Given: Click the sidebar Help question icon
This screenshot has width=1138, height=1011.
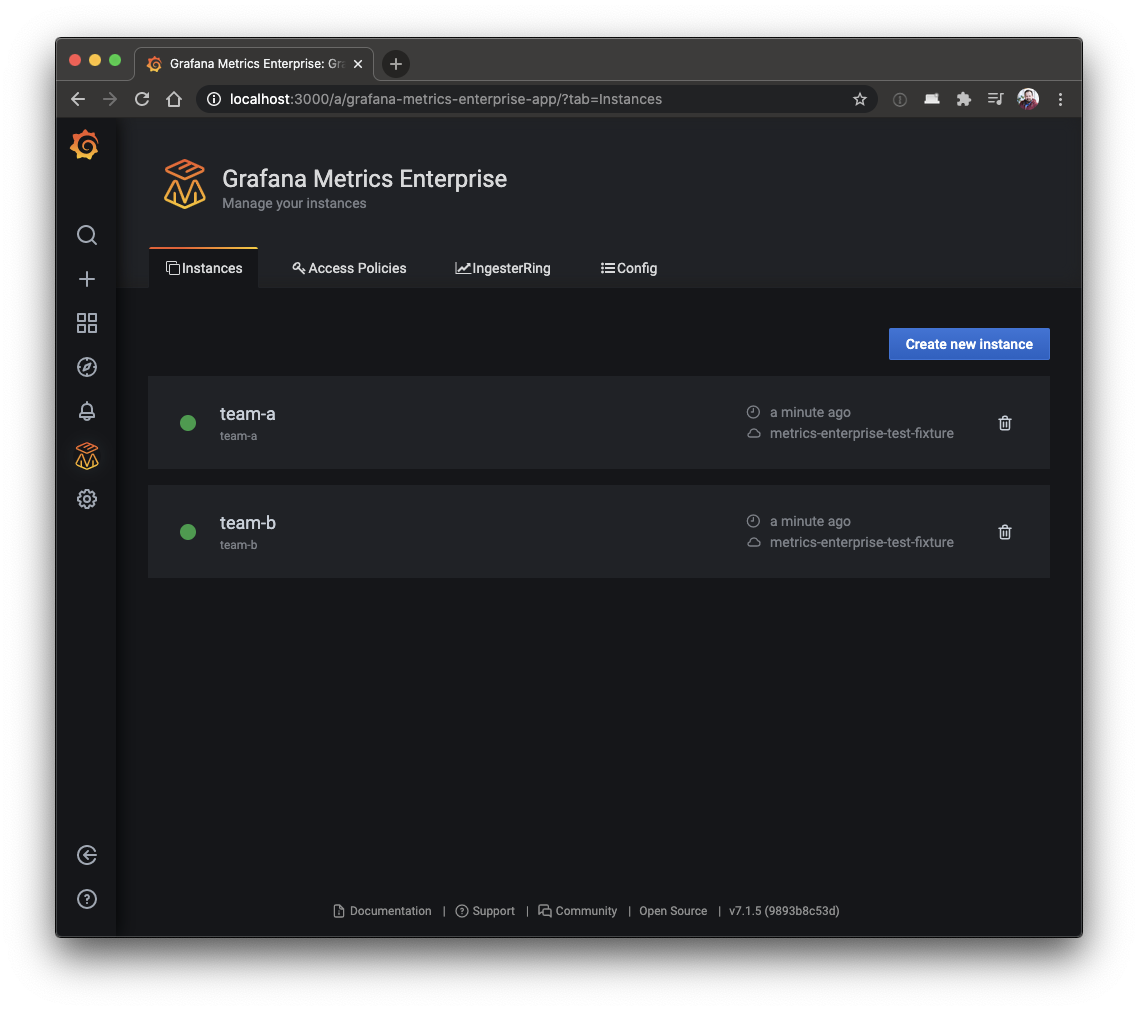Looking at the screenshot, I should tap(87, 899).
